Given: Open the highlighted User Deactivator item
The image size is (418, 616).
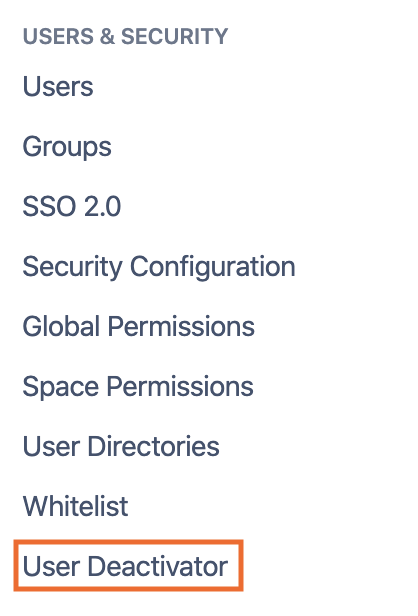Looking at the screenshot, I should (x=125, y=566).
